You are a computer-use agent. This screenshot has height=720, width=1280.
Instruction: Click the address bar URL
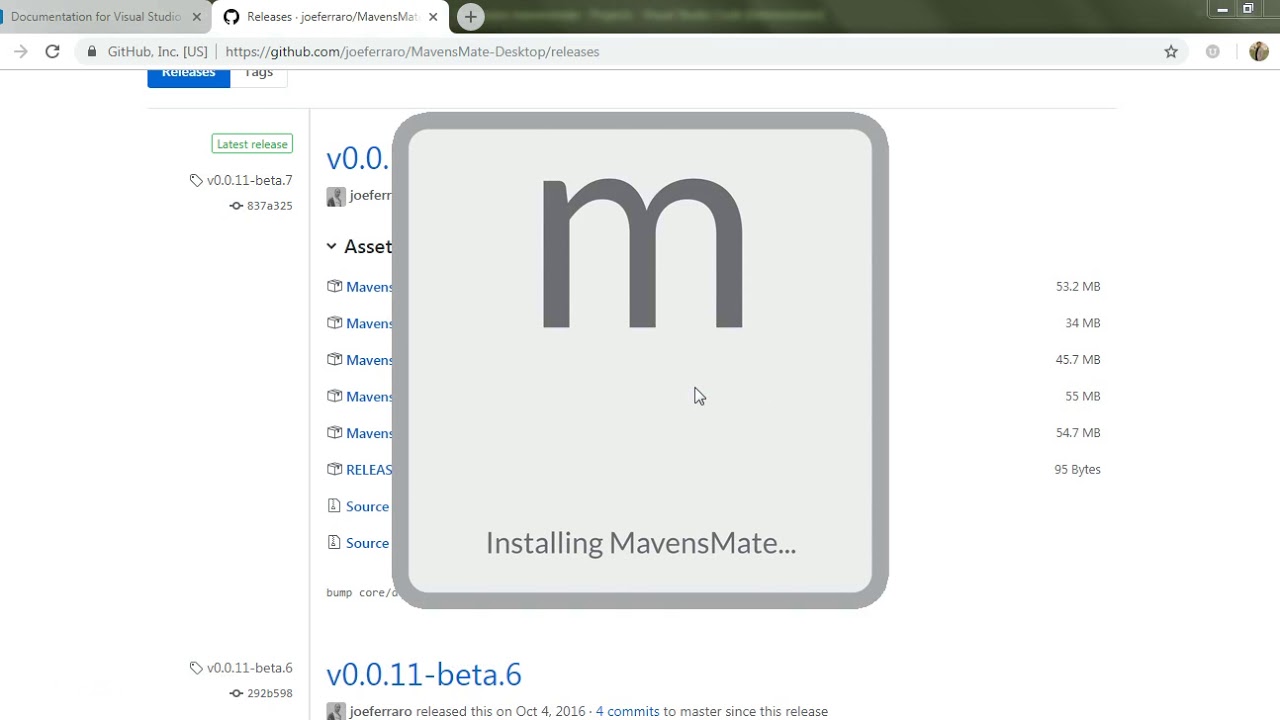click(412, 52)
